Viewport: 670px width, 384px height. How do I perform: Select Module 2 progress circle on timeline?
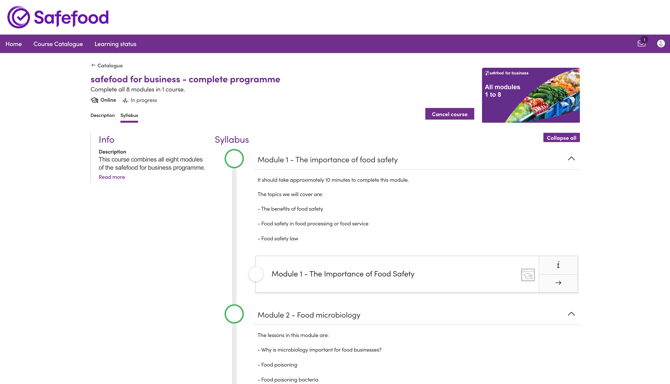click(x=234, y=314)
